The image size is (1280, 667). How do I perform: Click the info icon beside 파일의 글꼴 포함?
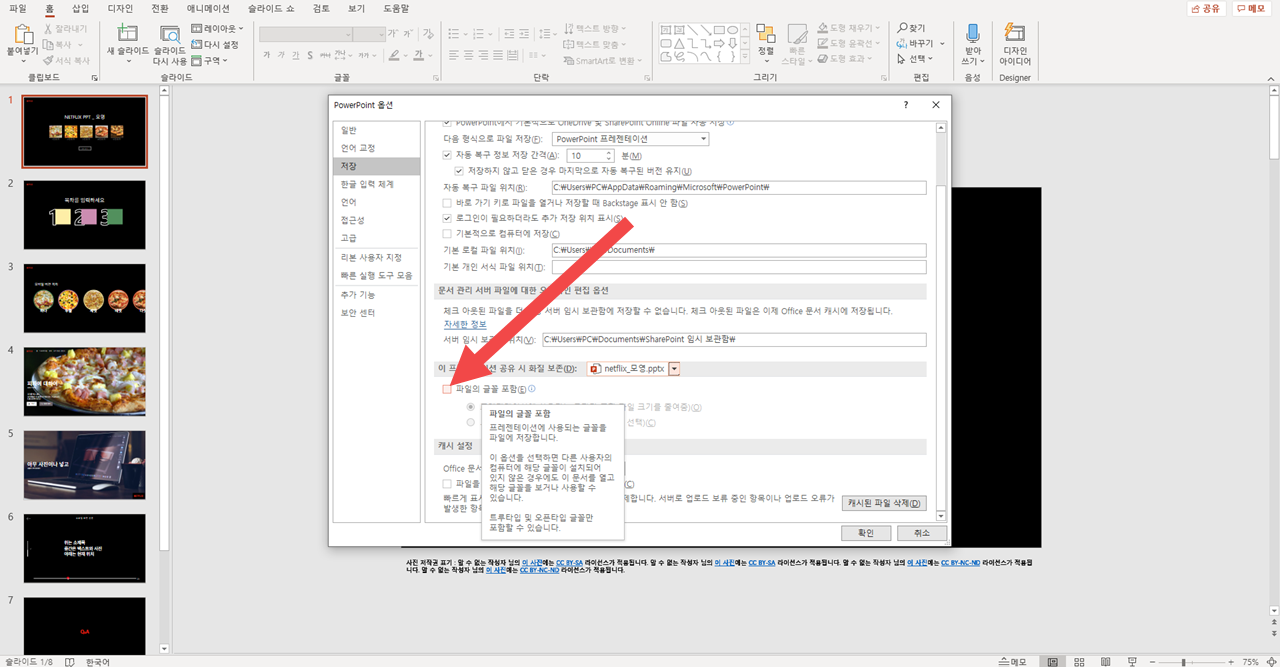[532, 389]
